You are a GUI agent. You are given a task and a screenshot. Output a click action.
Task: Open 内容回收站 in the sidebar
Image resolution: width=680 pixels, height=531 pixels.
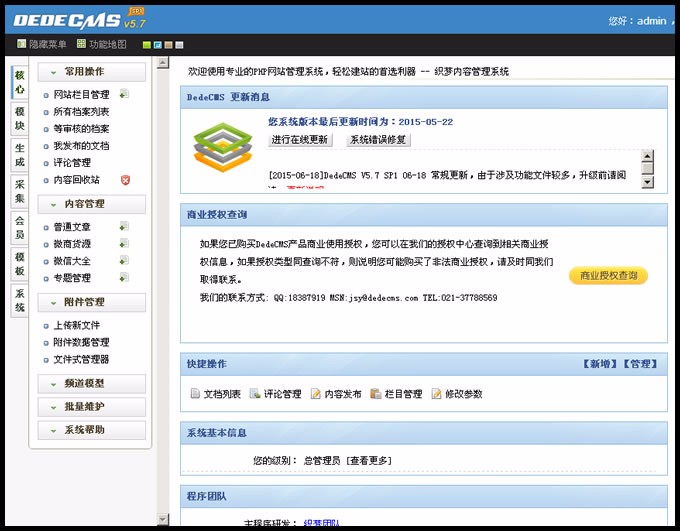tap(76, 180)
